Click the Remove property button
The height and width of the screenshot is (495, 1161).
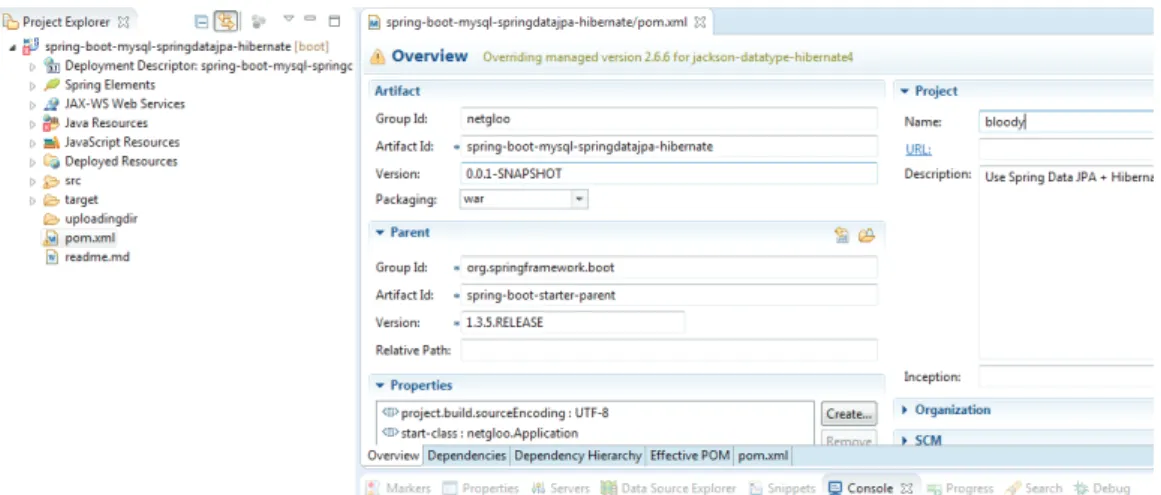849,440
